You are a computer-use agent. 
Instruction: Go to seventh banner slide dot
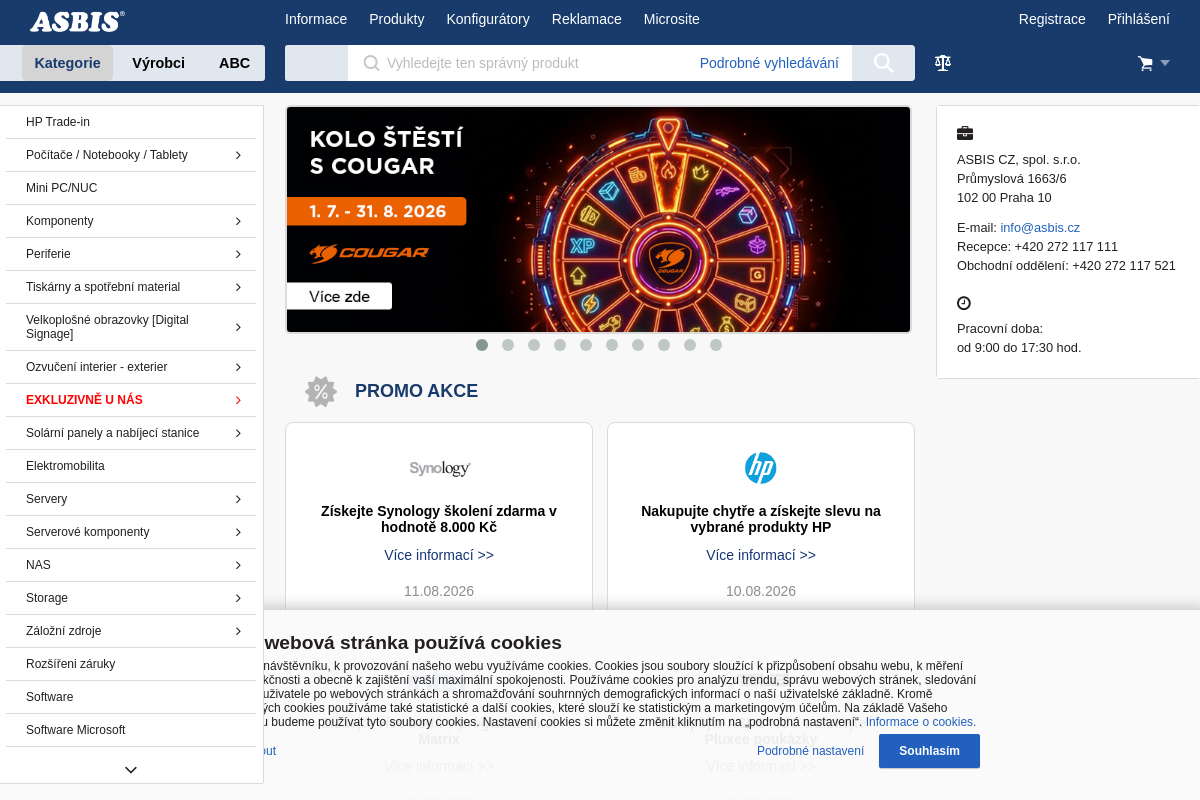[638, 345]
